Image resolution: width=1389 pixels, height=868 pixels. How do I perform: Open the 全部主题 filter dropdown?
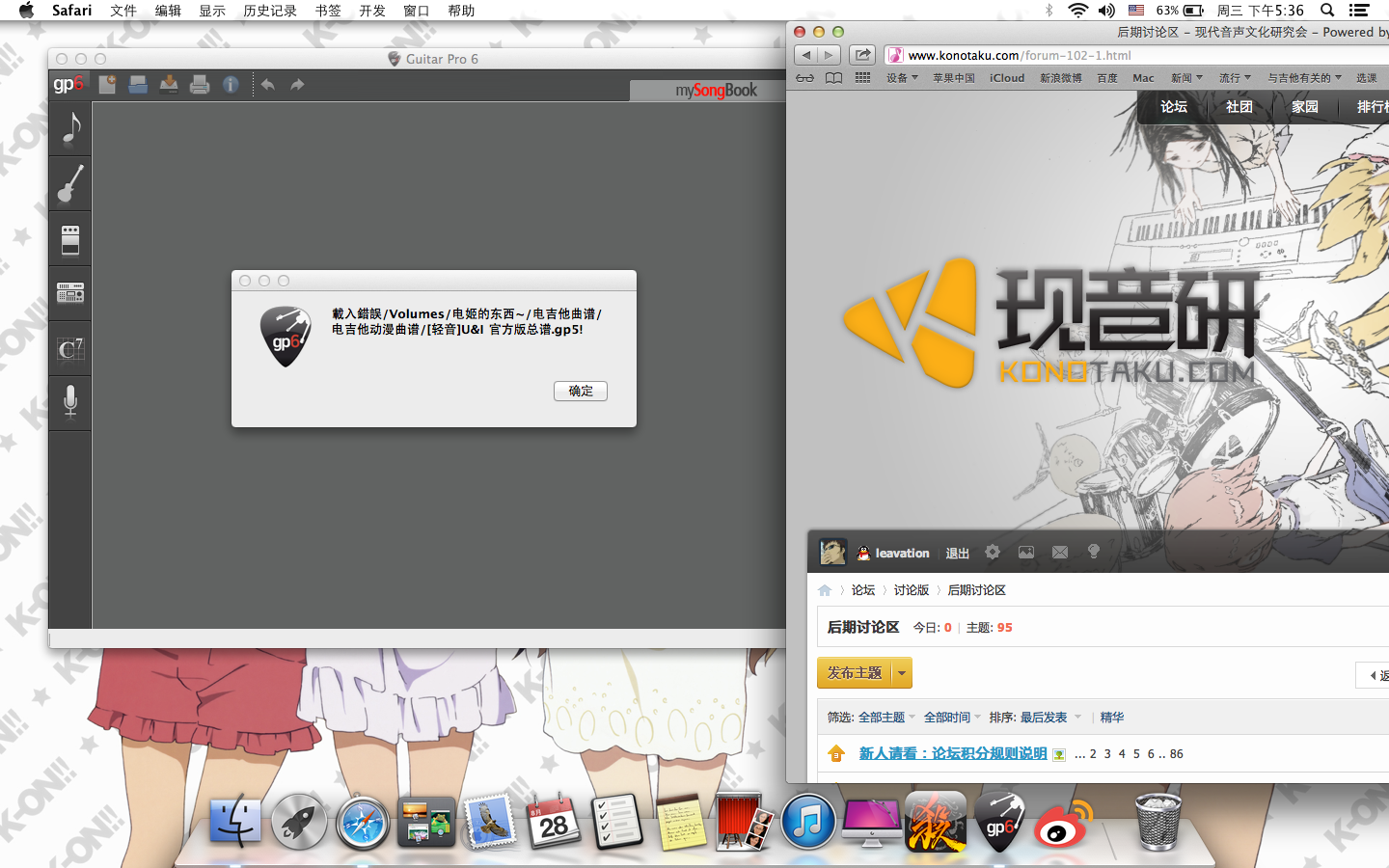[x=886, y=718]
